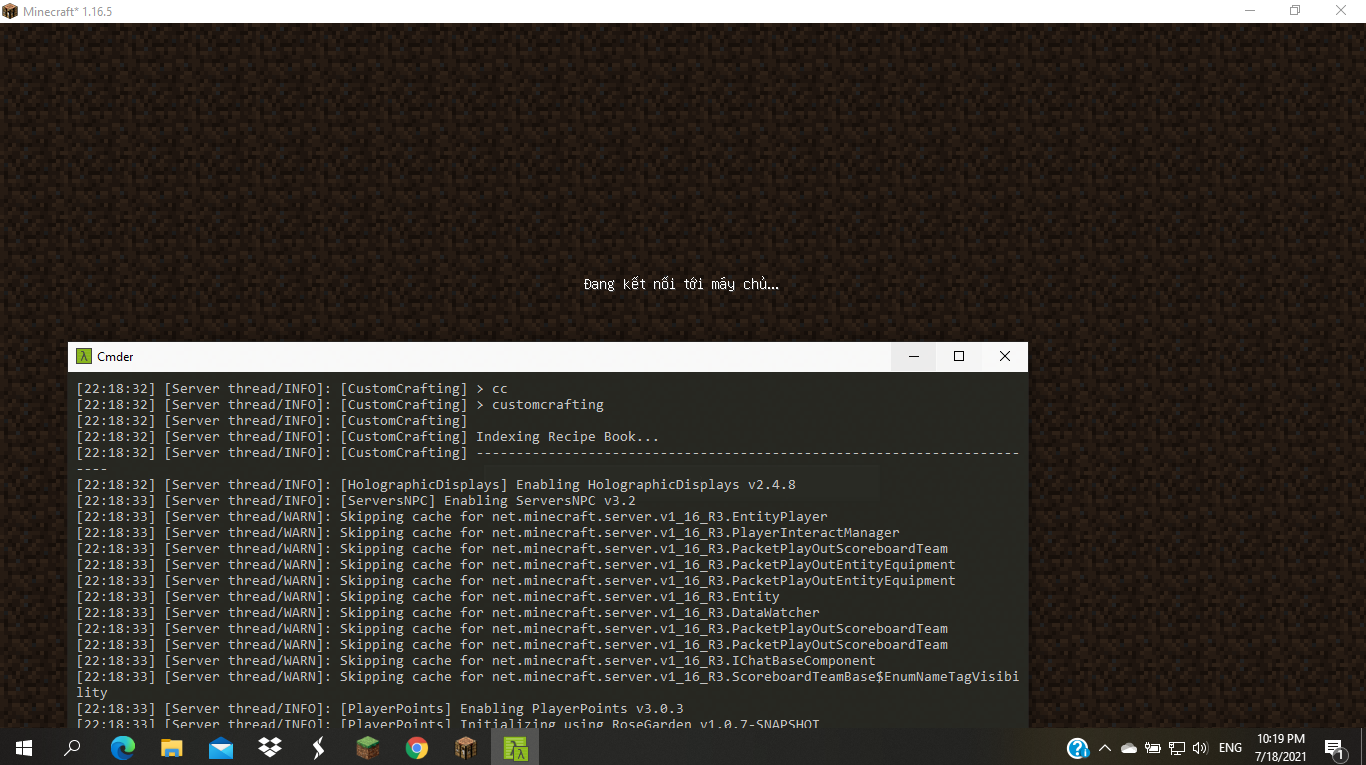Image resolution: width=1366 pixels, height=765 pixels.
Task: Open the clock and calendar flyout
Action: (x=1281, y=747)
